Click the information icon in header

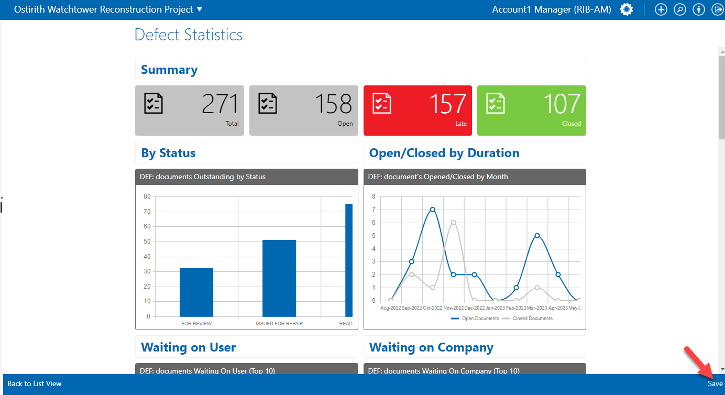tap(699, 9)
